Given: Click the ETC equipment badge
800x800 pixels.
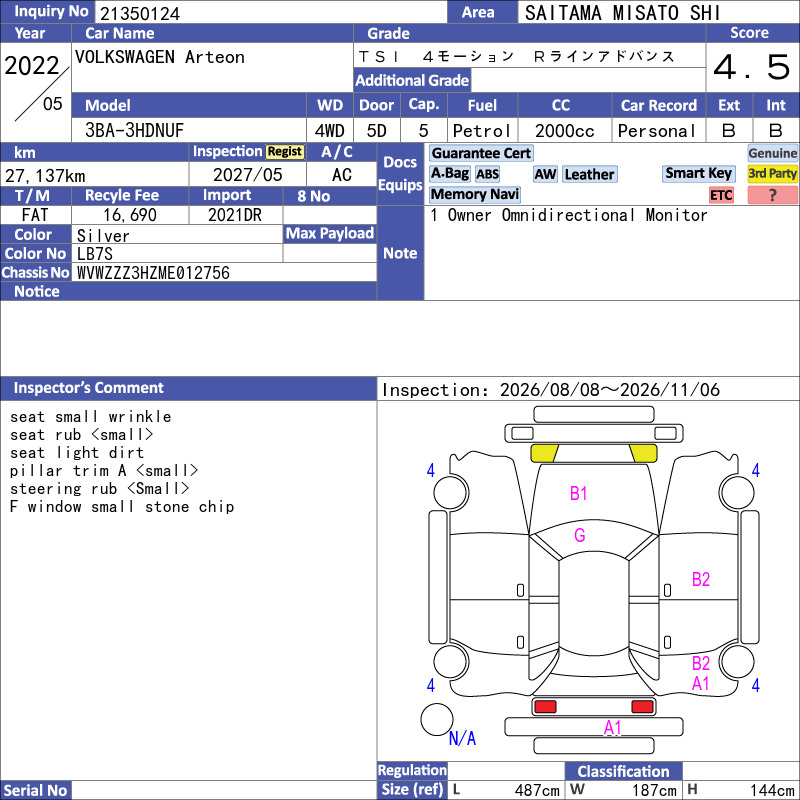Looking at the screenshot, I should click(721, 195).
